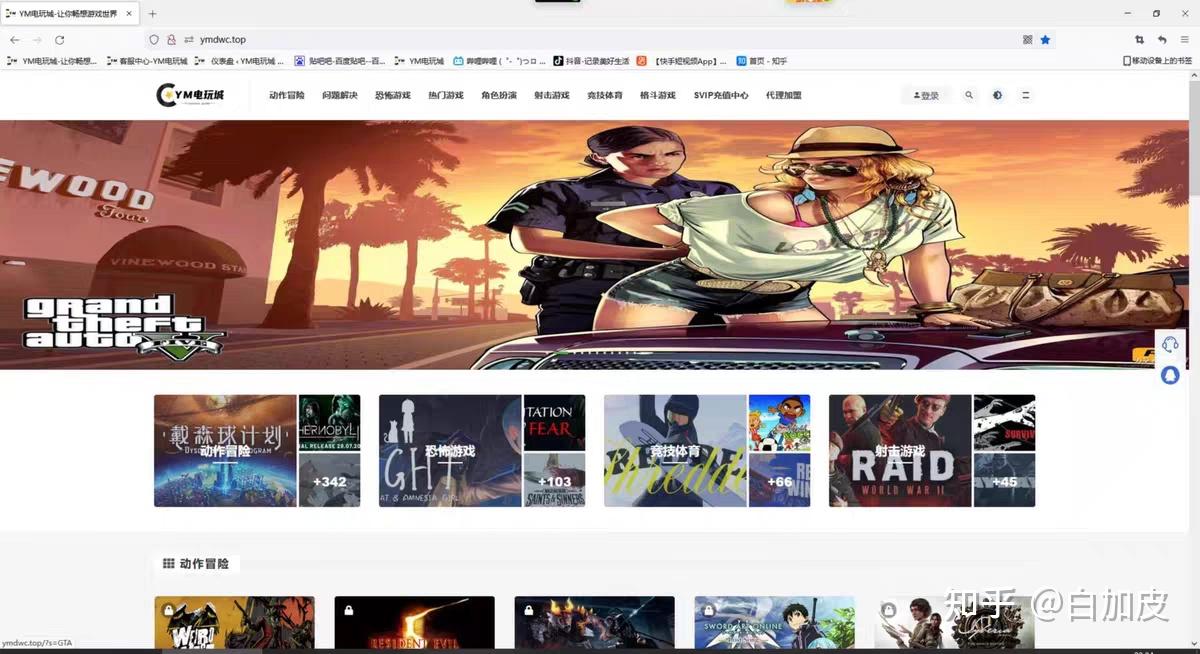The height and width of the screenshot is (654, 1200).
Task: Open the 恐怖游戏 category card
Action: coord(450,451)
